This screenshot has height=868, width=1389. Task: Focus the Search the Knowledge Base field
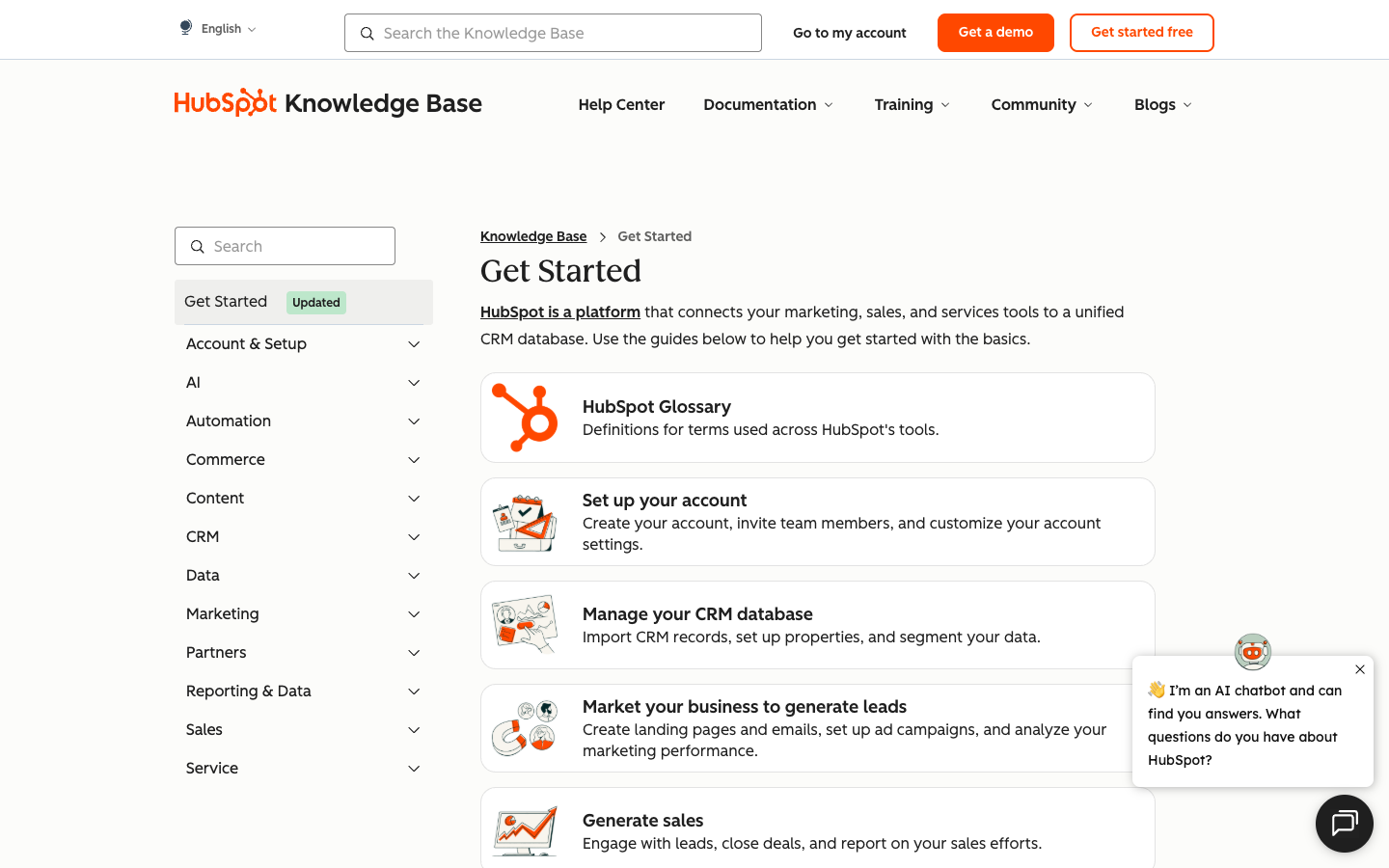pyautogui.click(x=553, y=33)
